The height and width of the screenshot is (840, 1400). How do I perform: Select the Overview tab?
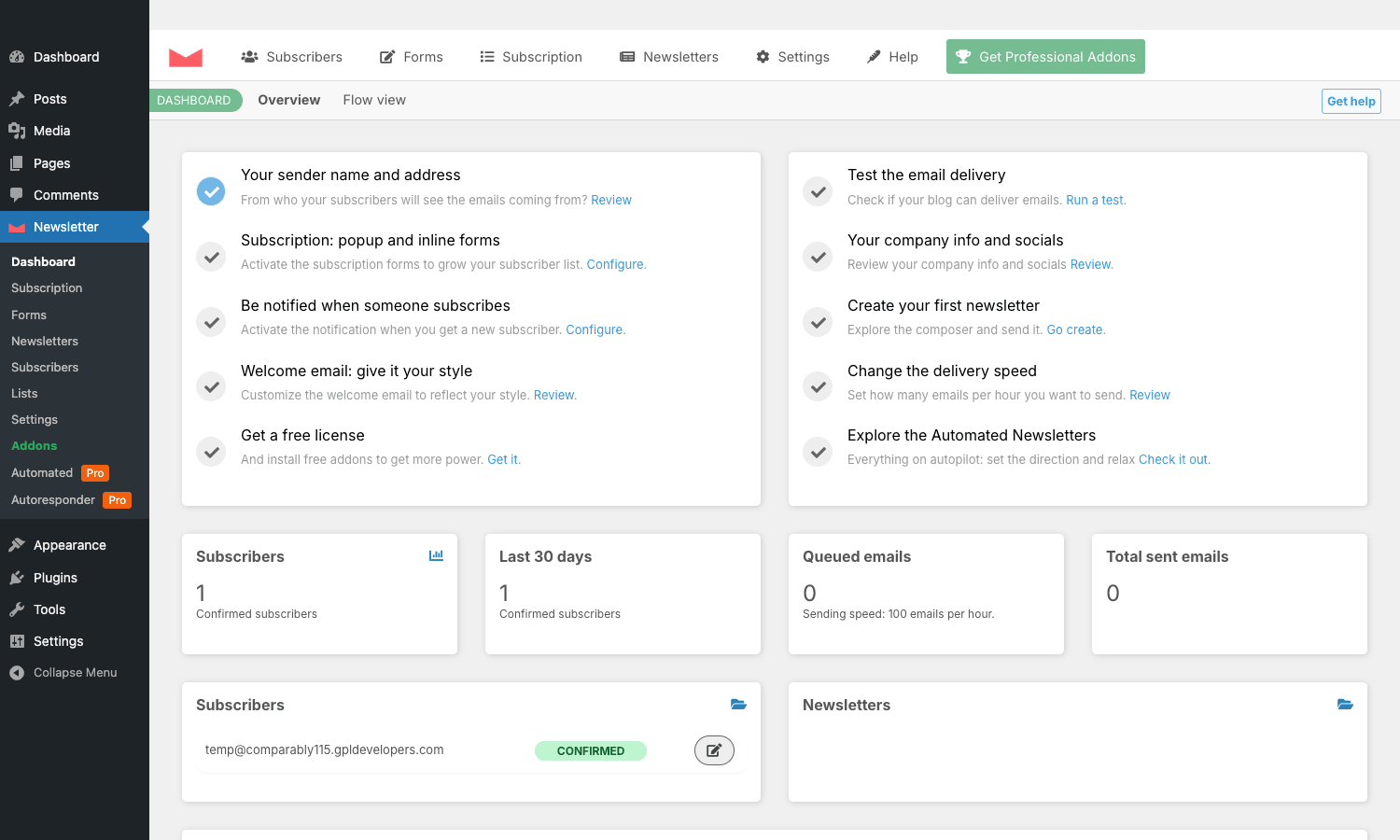click(x=289, y=100)
